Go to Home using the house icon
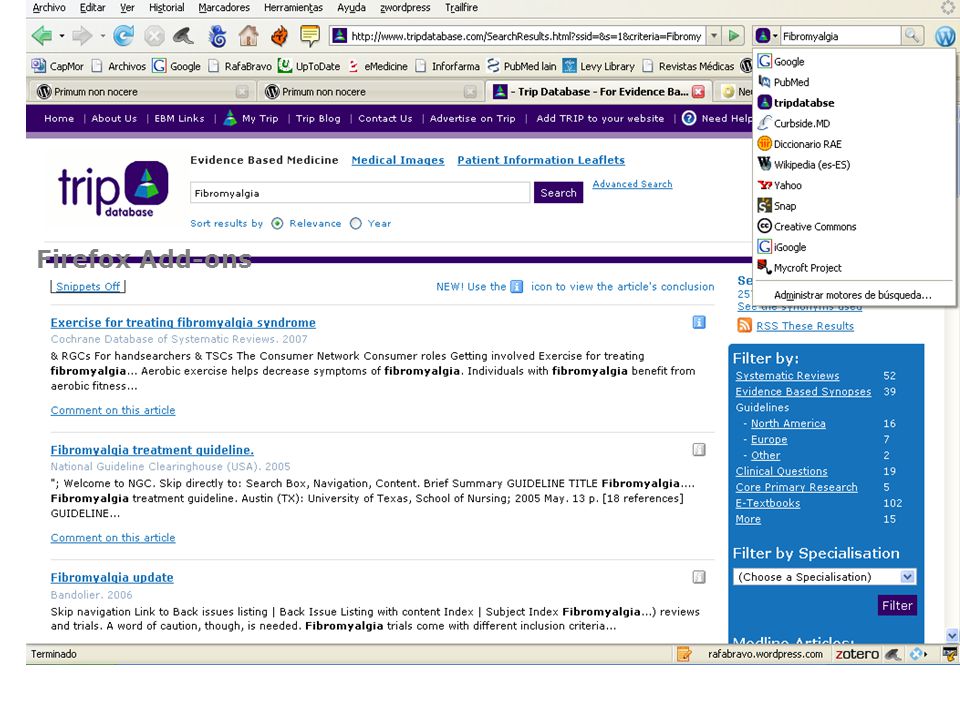 pyautogui.click(x=248, y=36)
